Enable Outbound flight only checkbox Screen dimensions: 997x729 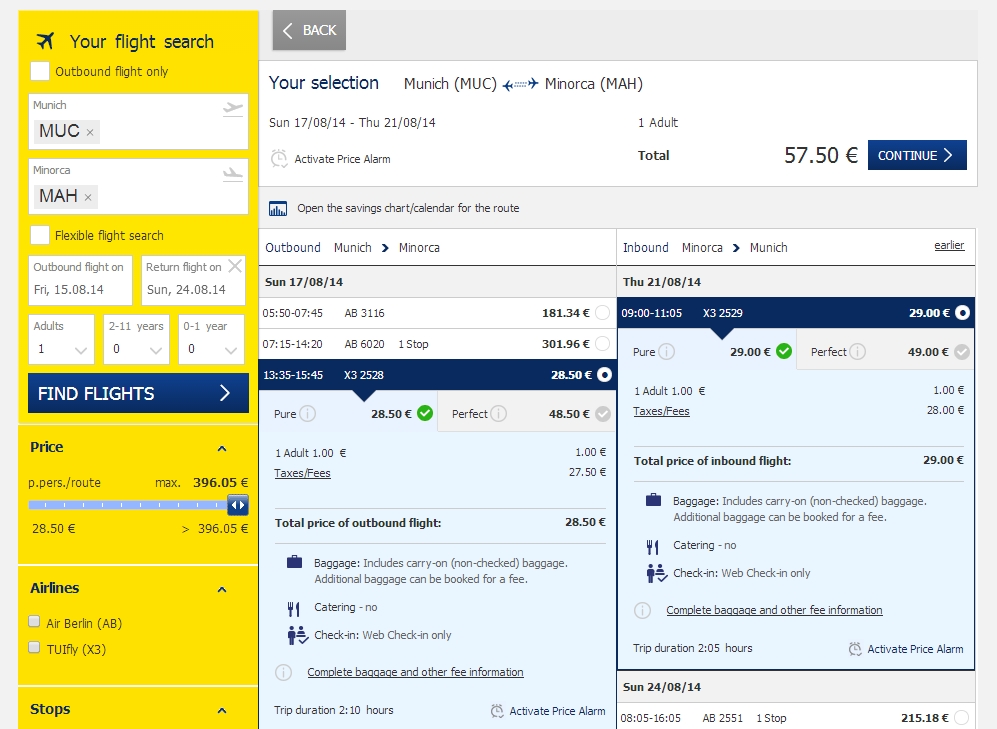point(40,71)
